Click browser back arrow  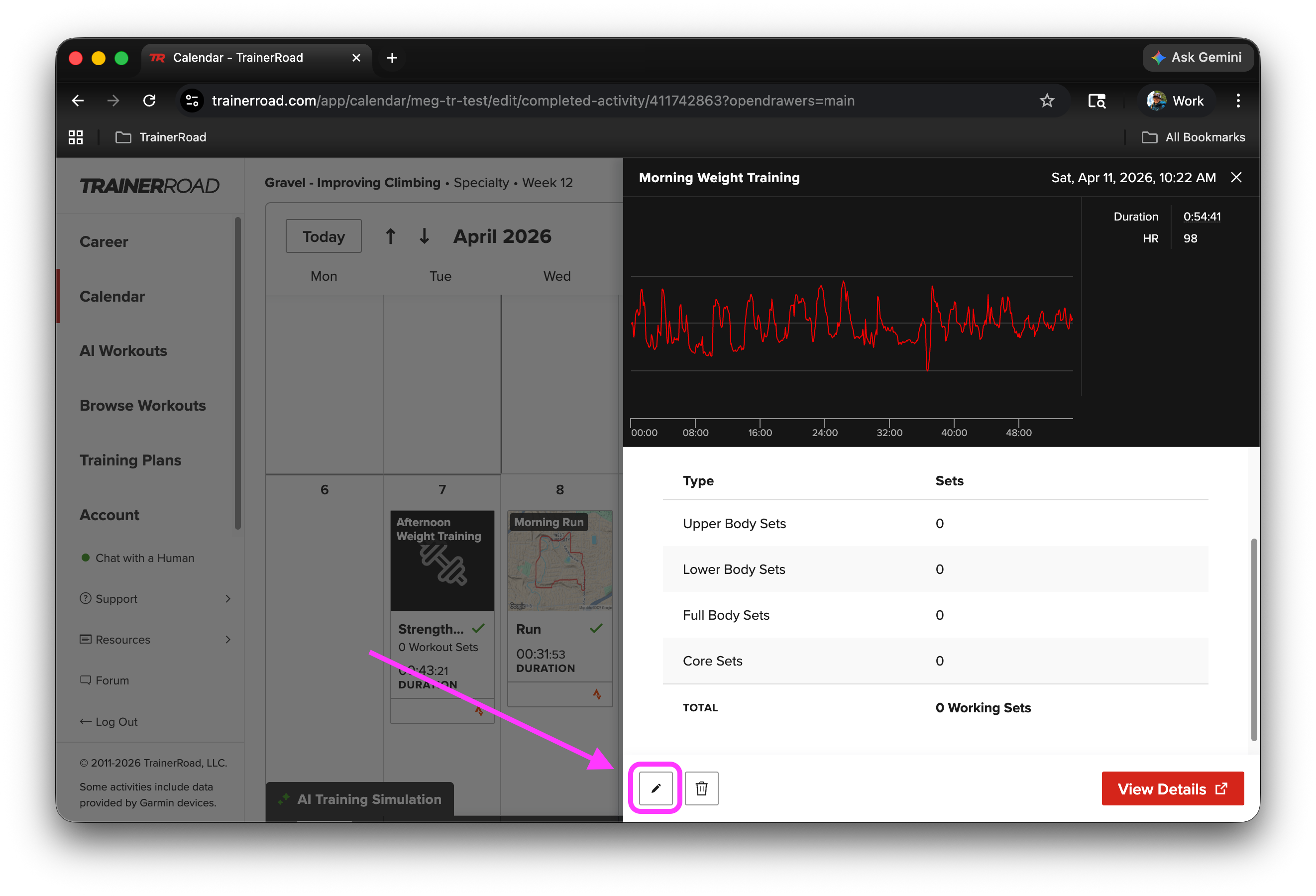(78, 101)
